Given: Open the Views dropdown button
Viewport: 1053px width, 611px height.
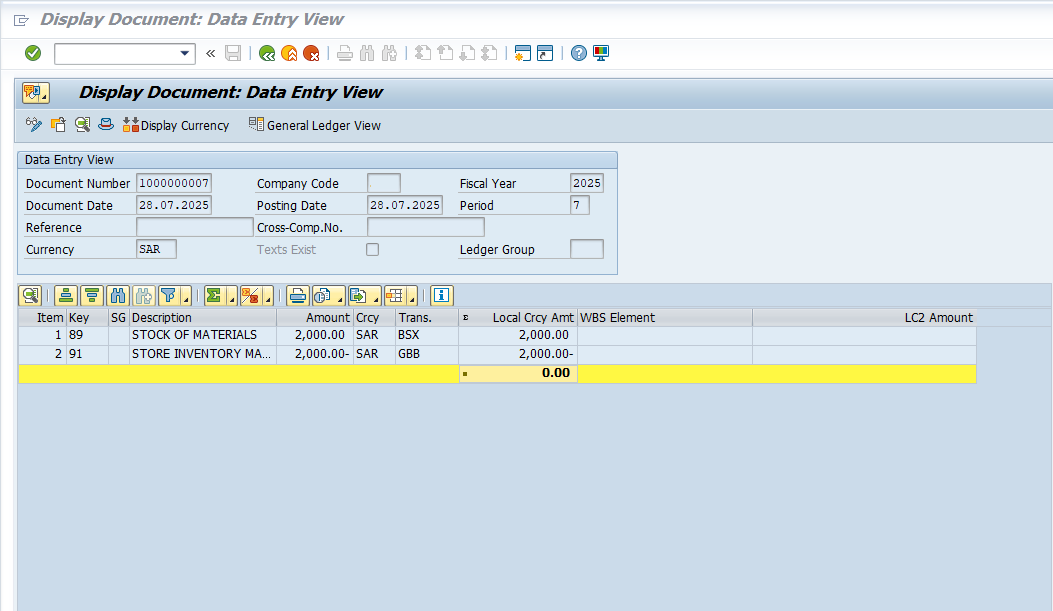Looking at the screenshot, I should pos(328,295).
